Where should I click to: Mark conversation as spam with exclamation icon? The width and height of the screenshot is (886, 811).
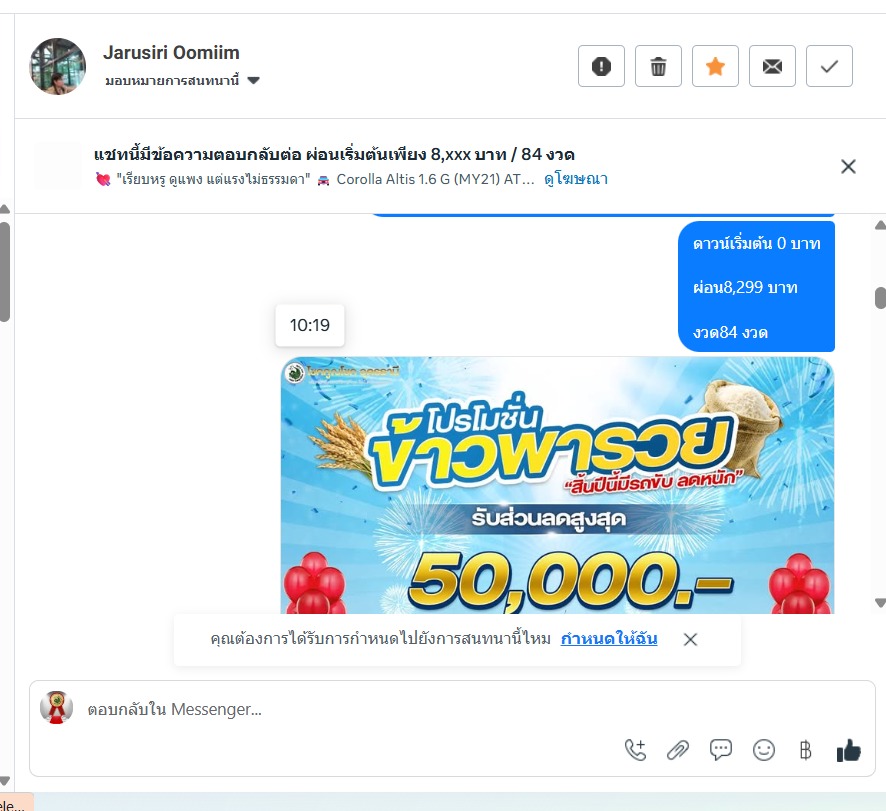coord(601,66)
